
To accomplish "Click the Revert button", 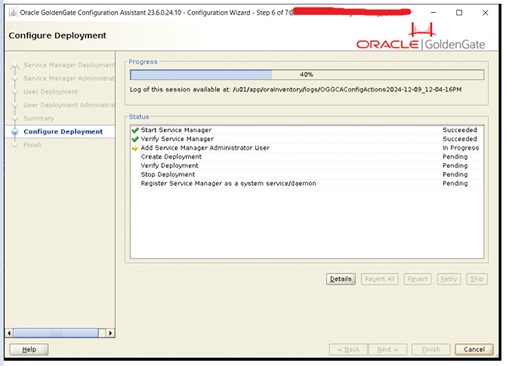I will coord(417,279).
